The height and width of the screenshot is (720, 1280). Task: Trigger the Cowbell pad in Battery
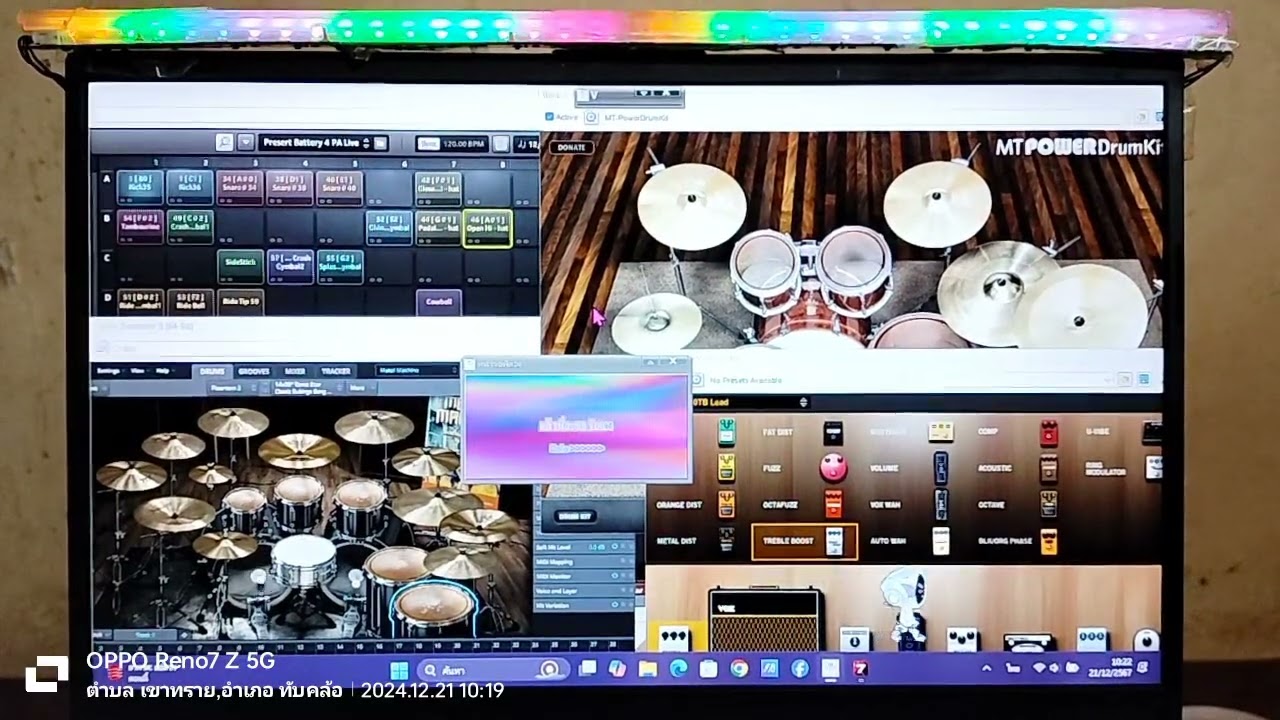click(x=439, y=302)
